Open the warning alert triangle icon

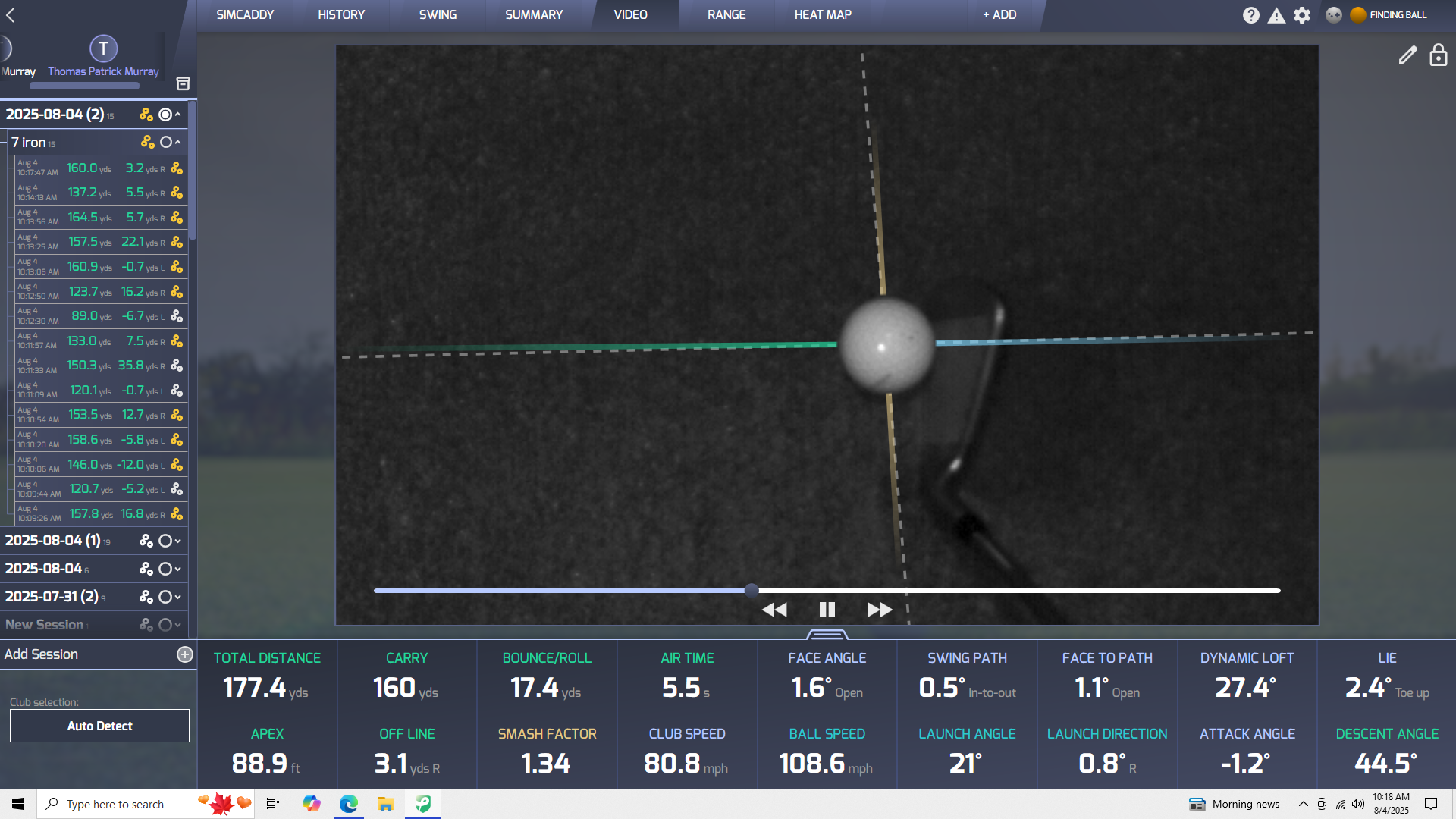tap(1277, 15)
